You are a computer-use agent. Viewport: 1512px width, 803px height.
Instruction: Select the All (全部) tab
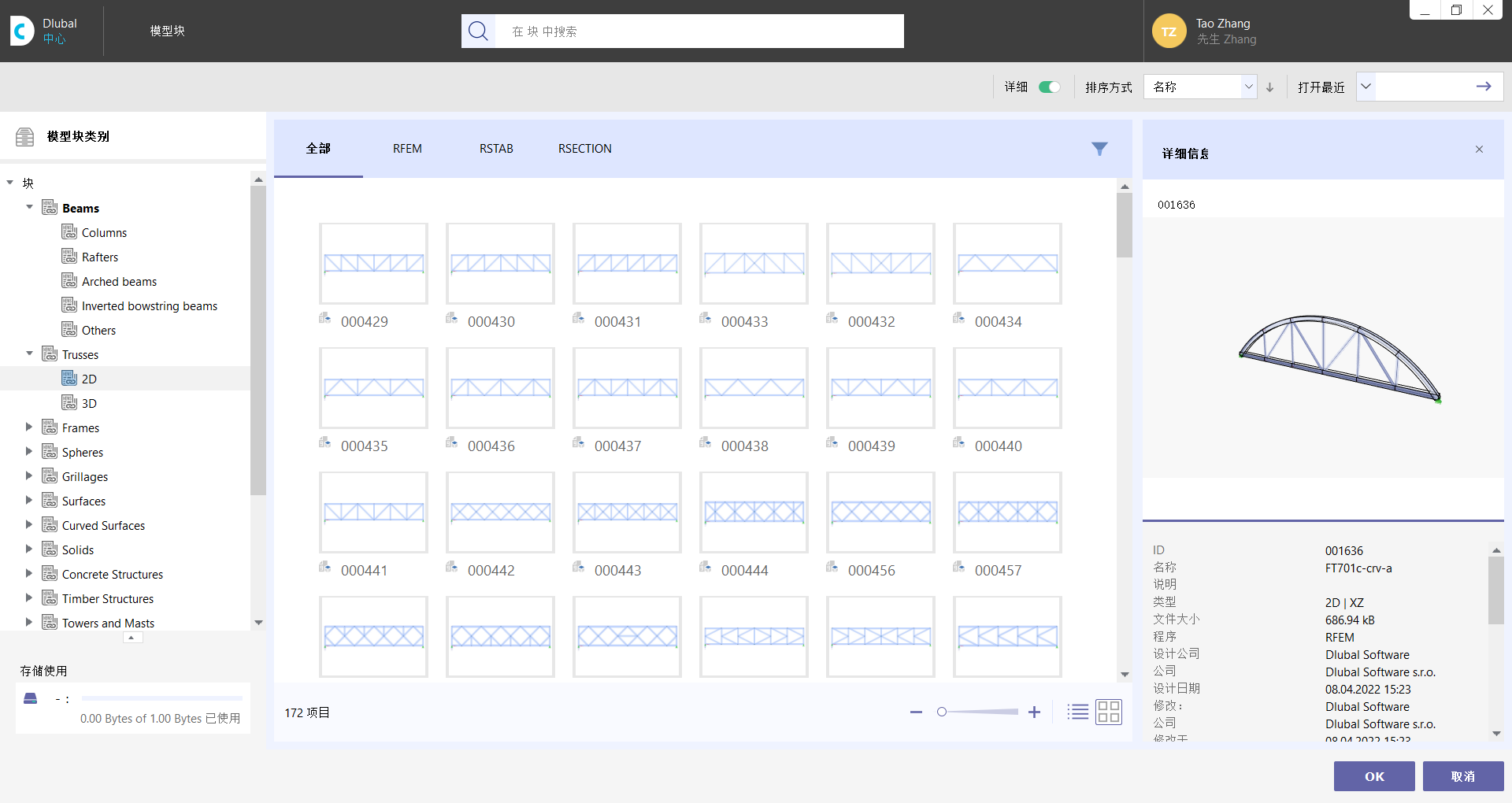(x=318, y=149)
